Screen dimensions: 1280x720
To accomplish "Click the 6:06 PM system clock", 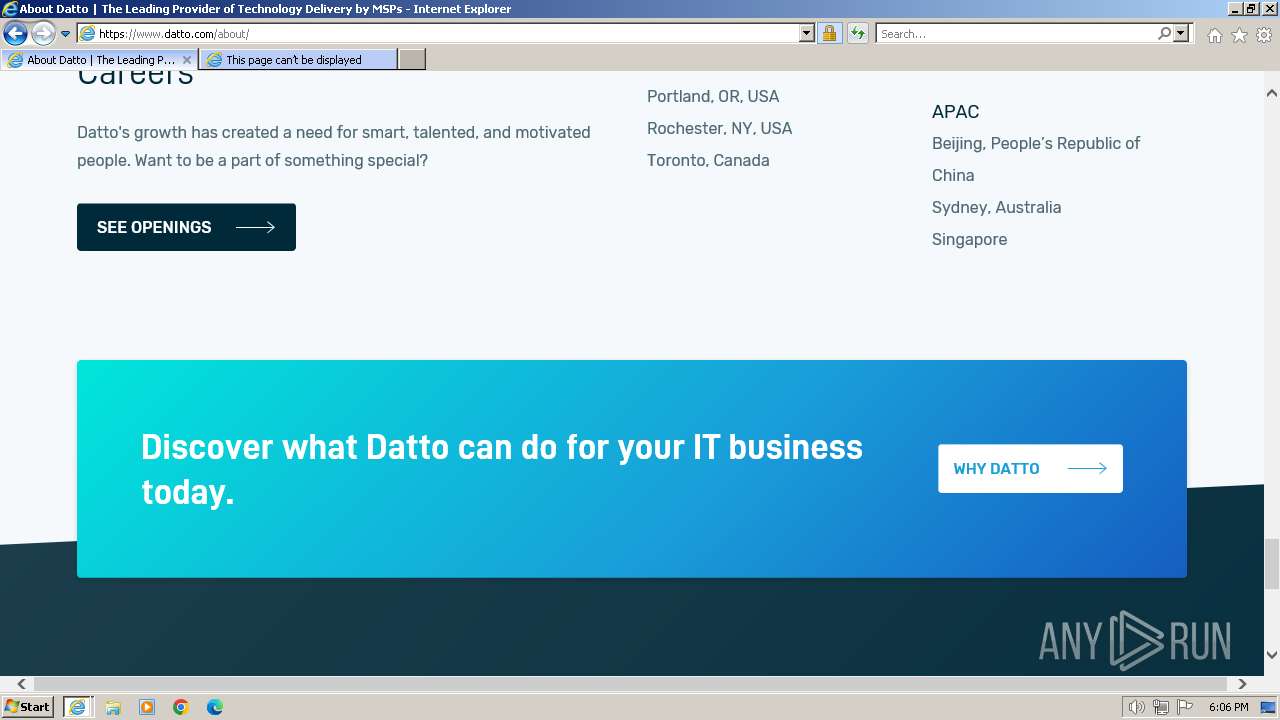I will point(1228,707).
